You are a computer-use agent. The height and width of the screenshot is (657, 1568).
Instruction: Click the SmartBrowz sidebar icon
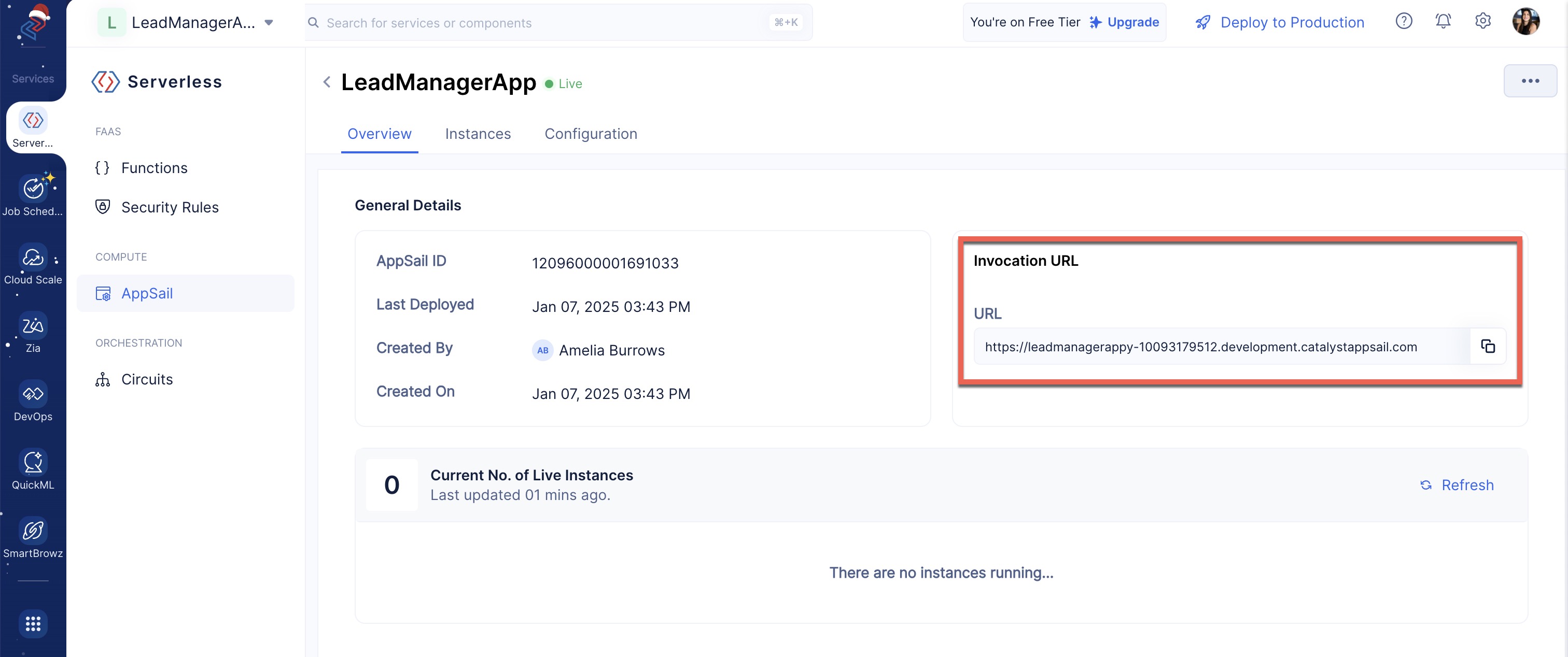click(33, 530)
